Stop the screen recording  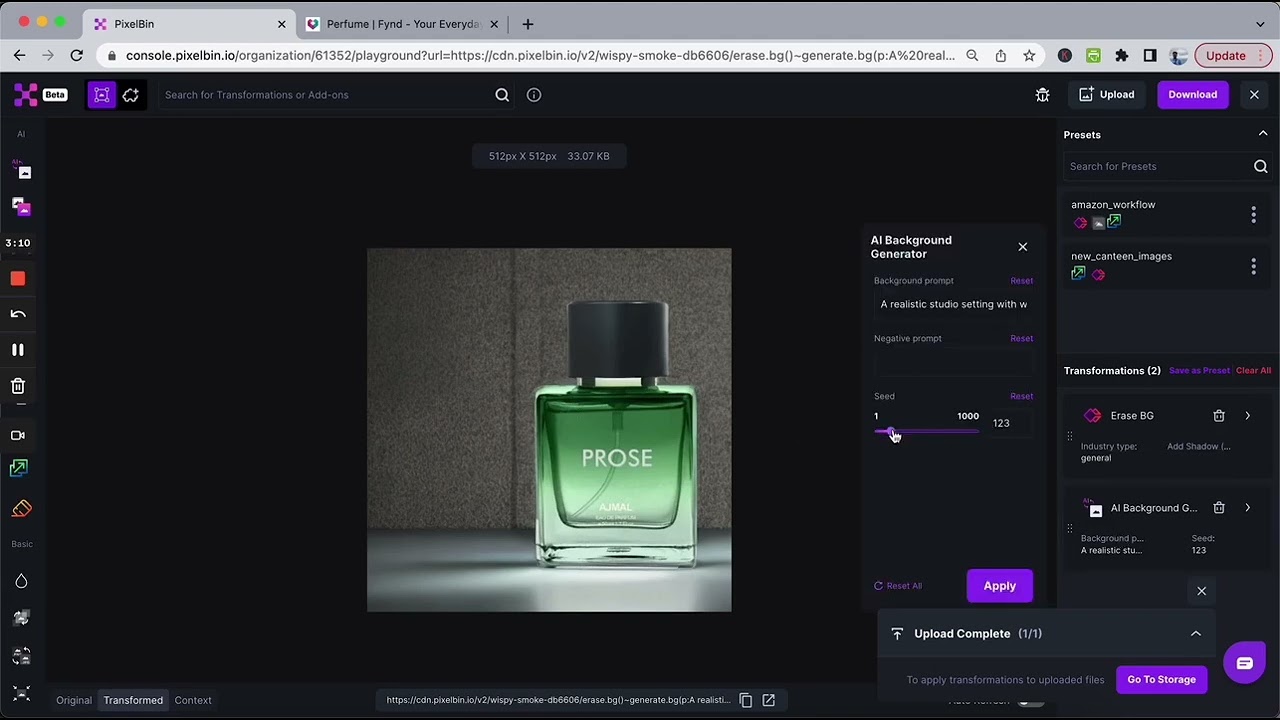click(18, 279)
